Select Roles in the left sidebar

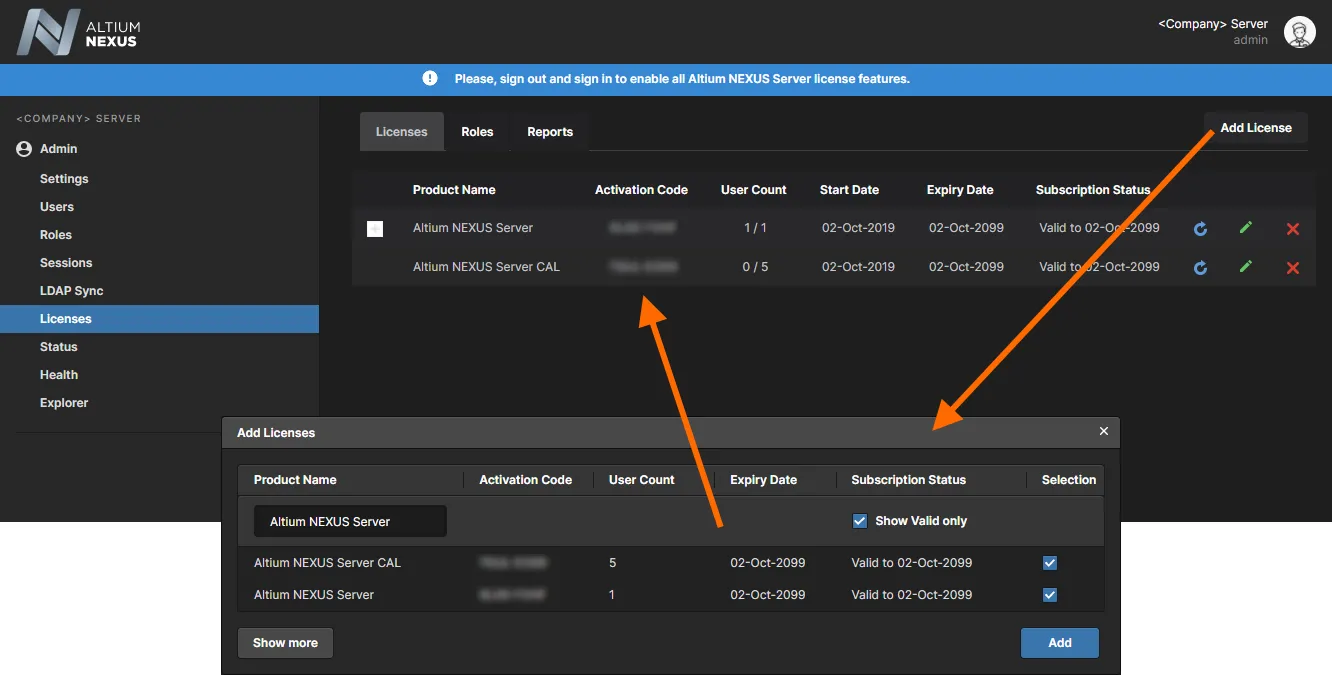point(56,235)
